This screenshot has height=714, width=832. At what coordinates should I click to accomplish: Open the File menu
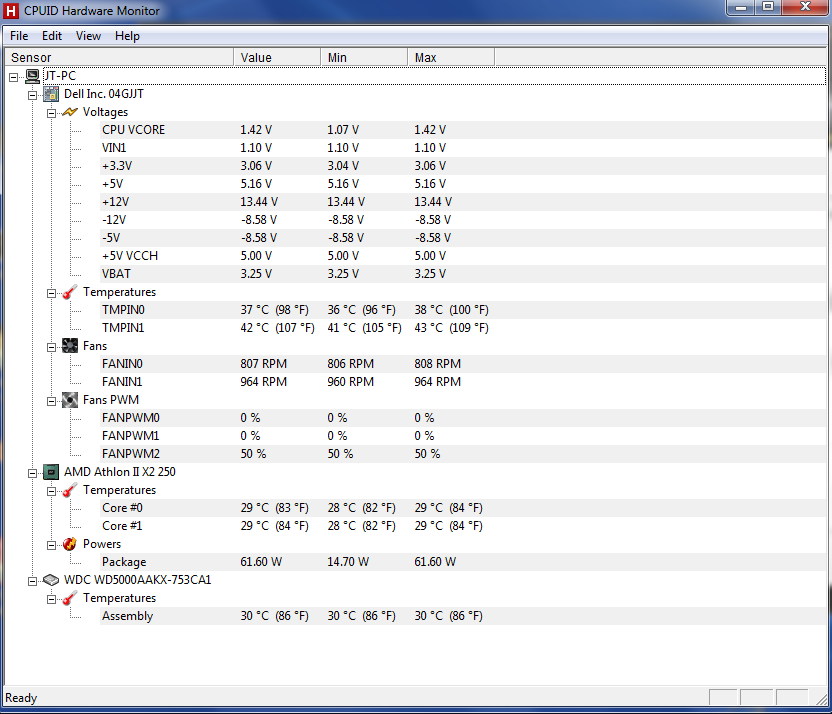[x=19, y=36]
